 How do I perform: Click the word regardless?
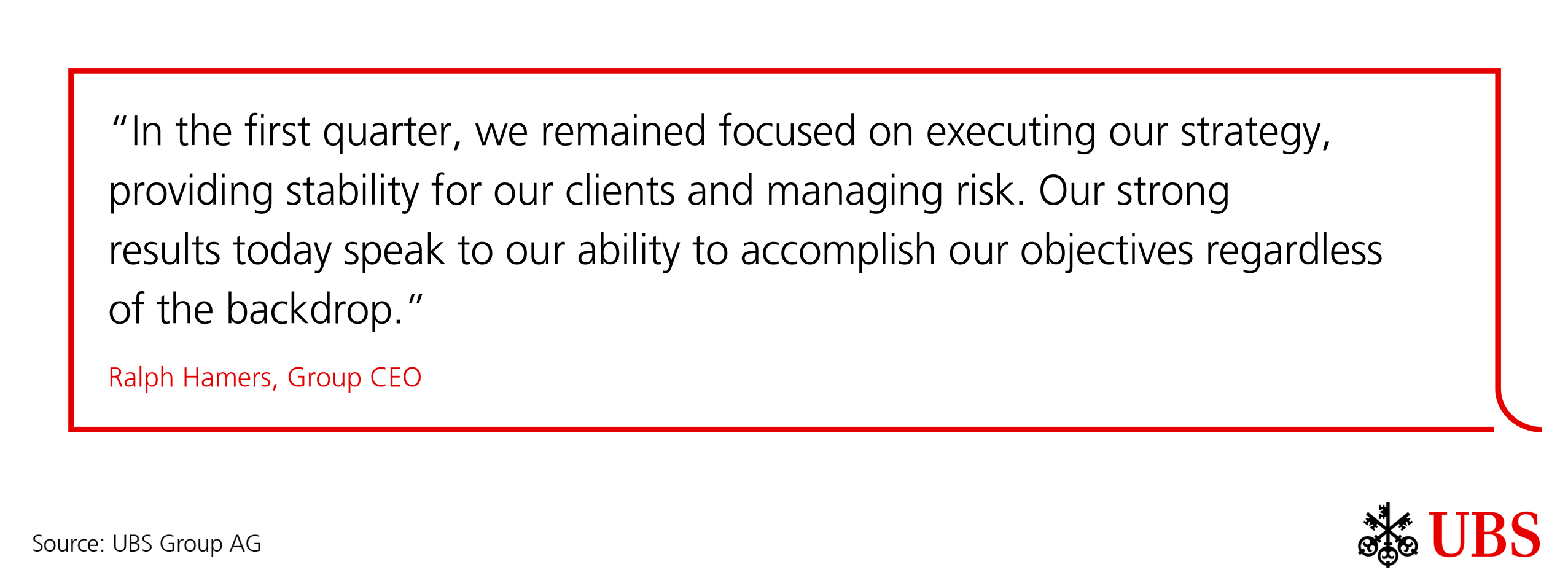[x=1293, y=251]
